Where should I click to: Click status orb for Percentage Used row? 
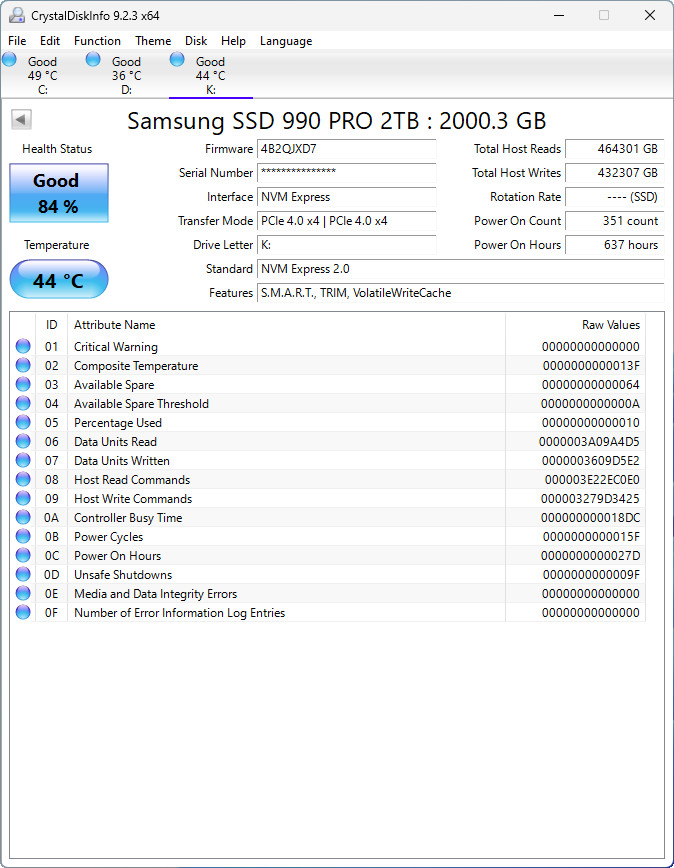click(x=23, y=422)
